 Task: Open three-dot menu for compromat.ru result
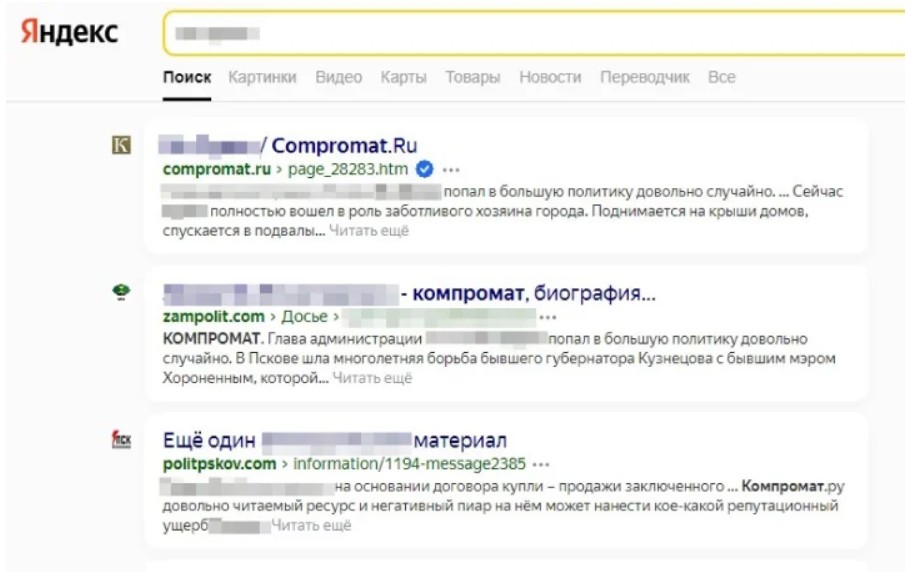451,170
